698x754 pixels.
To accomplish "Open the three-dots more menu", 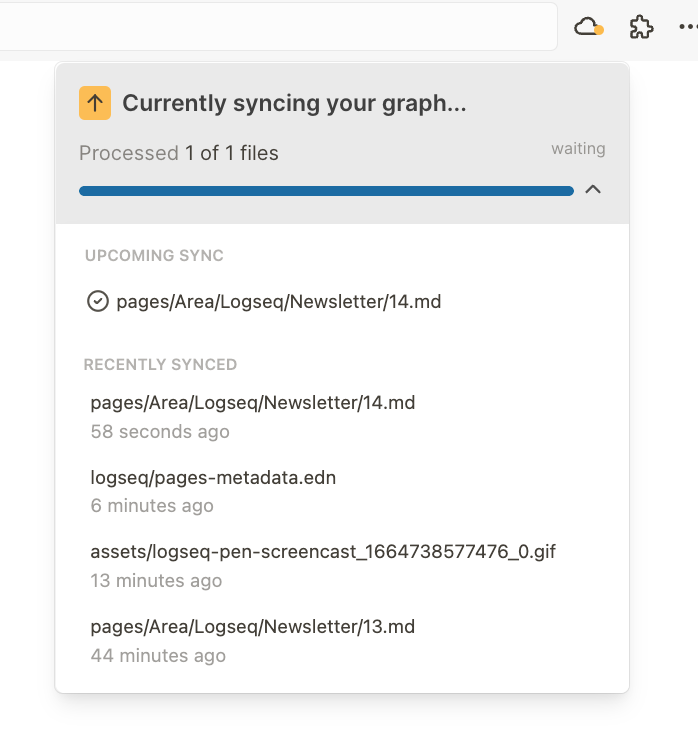I will [688, 27].
